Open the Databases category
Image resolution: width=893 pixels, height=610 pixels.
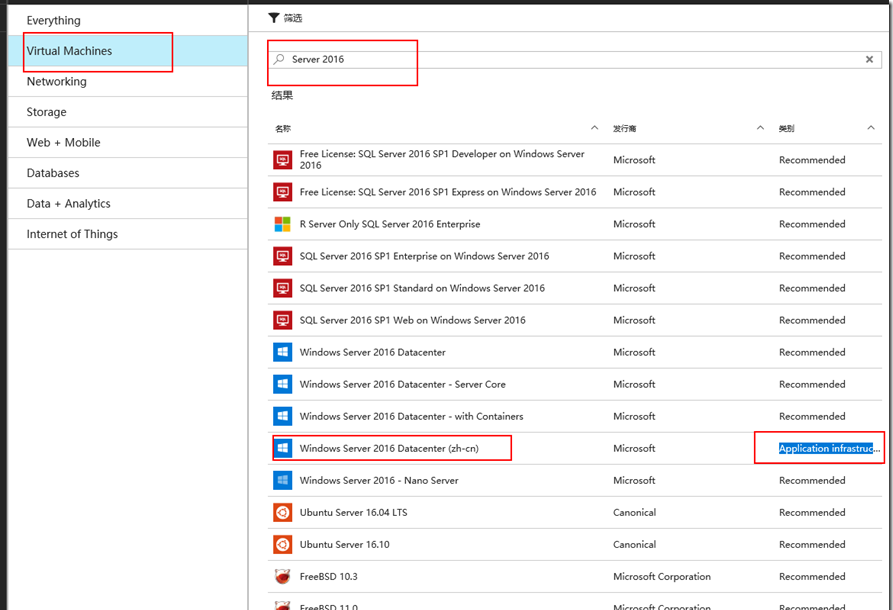(128, 173)
